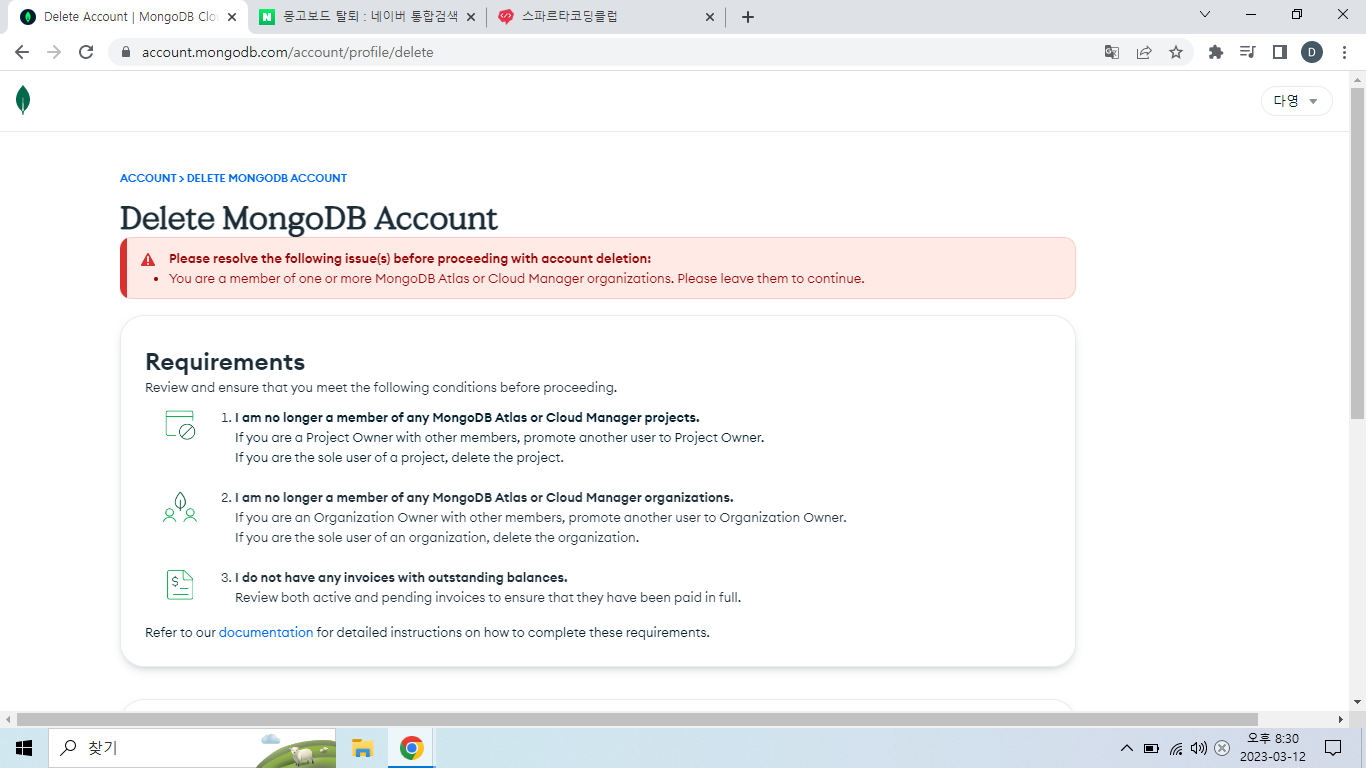This screenshot has width=1366, height=768.
Task: Toggle the Chrome side panel
Action: (1279, 52)
